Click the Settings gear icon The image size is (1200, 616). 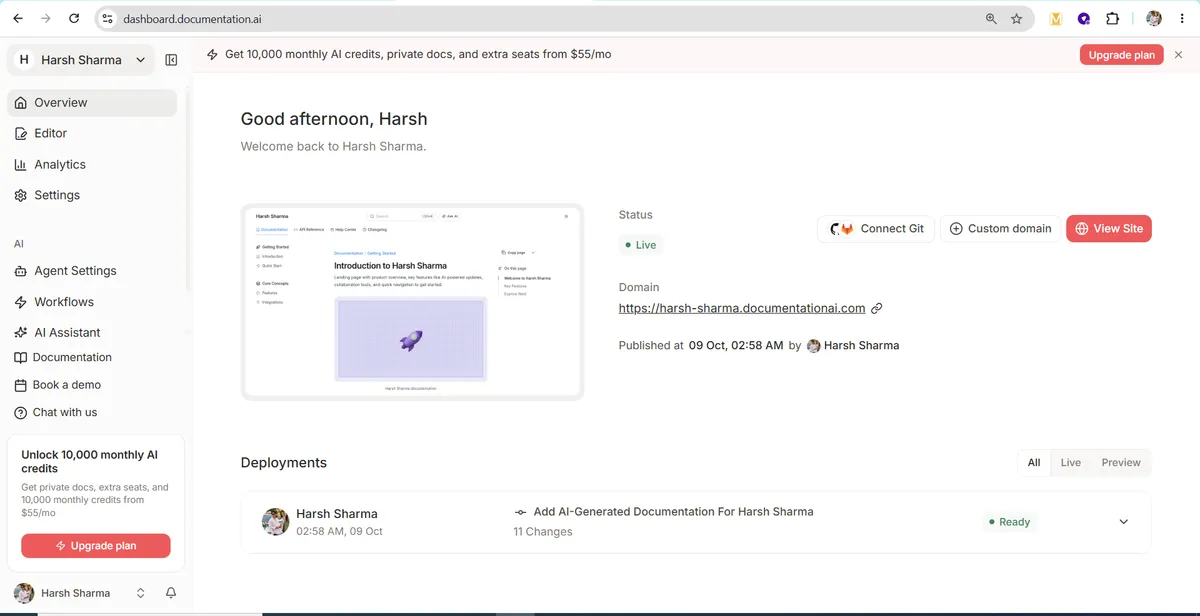pyautogui.click(x=21, y=195)
